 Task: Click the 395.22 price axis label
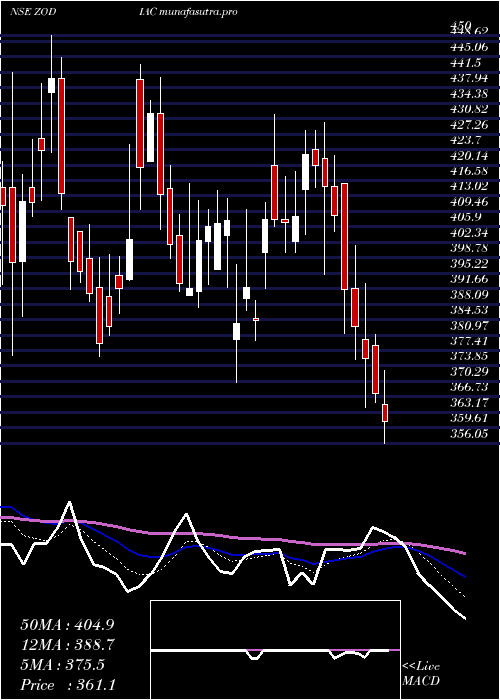click(x=468, y=263)
